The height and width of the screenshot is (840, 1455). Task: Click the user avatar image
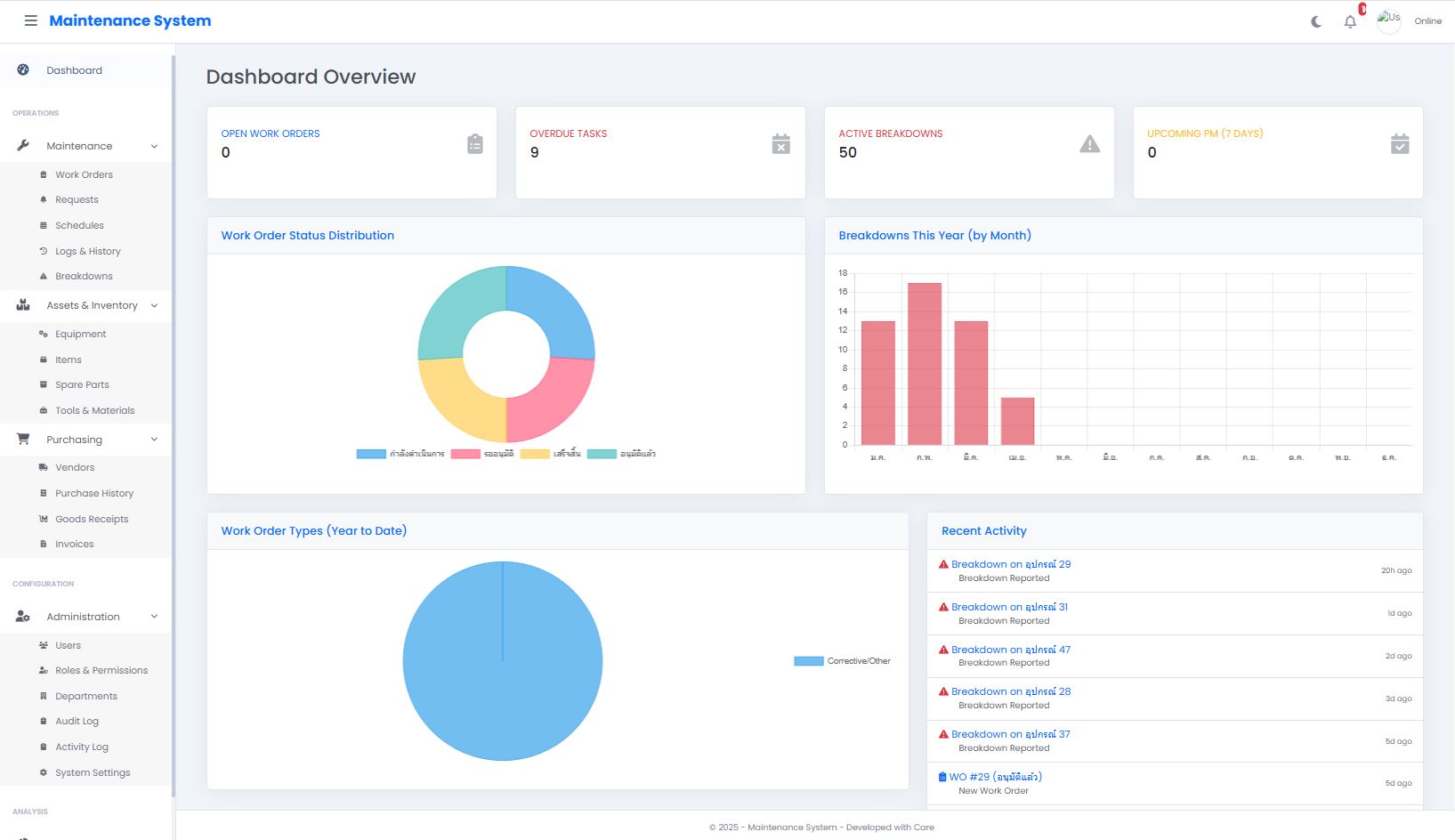(1388, 20)
